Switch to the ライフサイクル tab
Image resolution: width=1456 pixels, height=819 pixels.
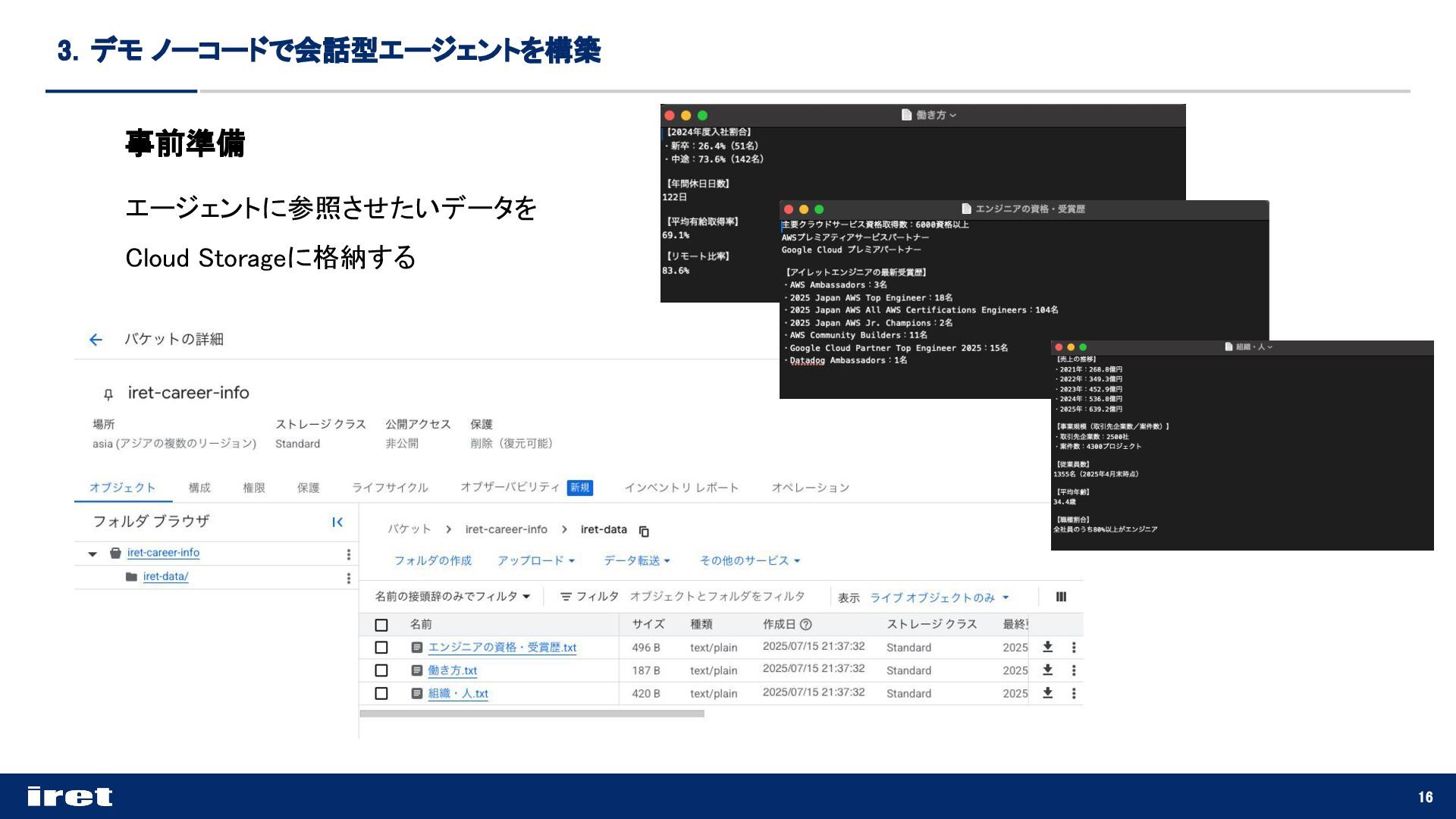(390, 488)
